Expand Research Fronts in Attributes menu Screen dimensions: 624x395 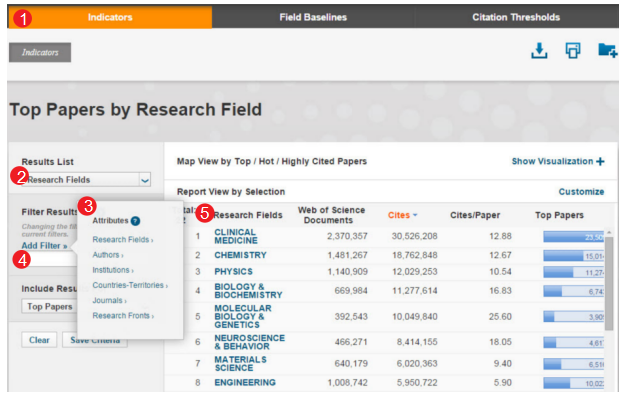(123, 315)
